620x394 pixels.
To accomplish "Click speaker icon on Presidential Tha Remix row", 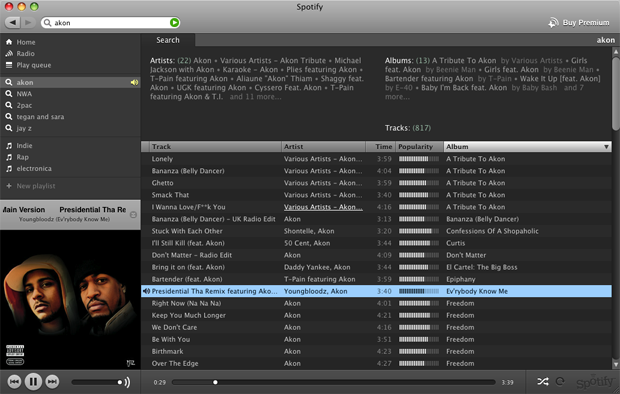I will [146, 291].
